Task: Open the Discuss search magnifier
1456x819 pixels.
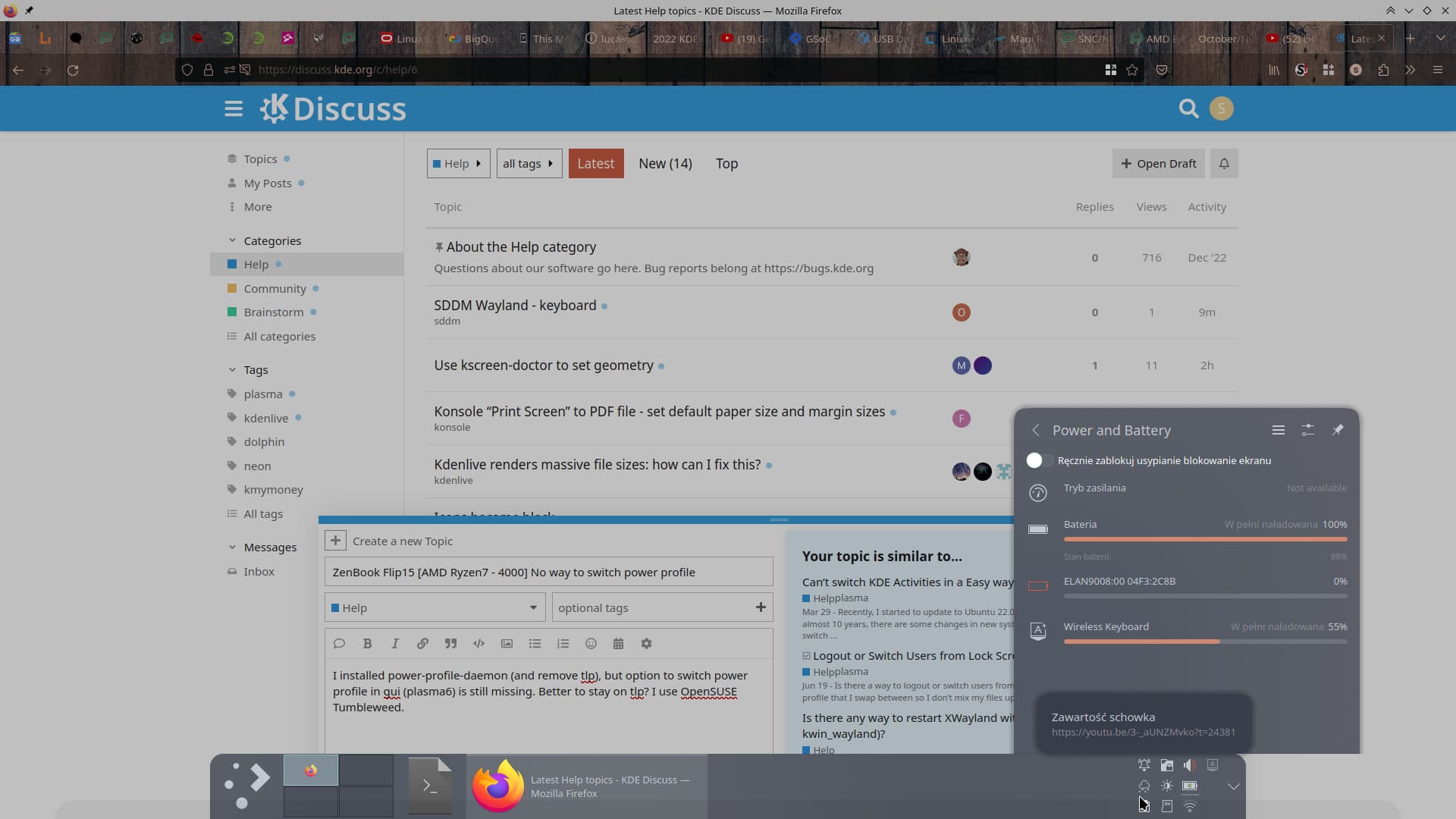Action: tap(1188, 108)
